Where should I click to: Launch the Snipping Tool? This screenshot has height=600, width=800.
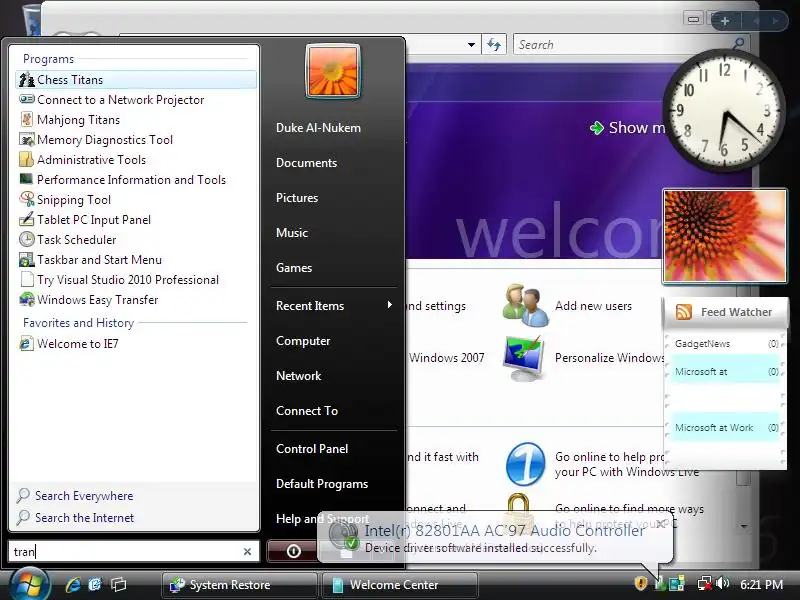click(136, 199)
